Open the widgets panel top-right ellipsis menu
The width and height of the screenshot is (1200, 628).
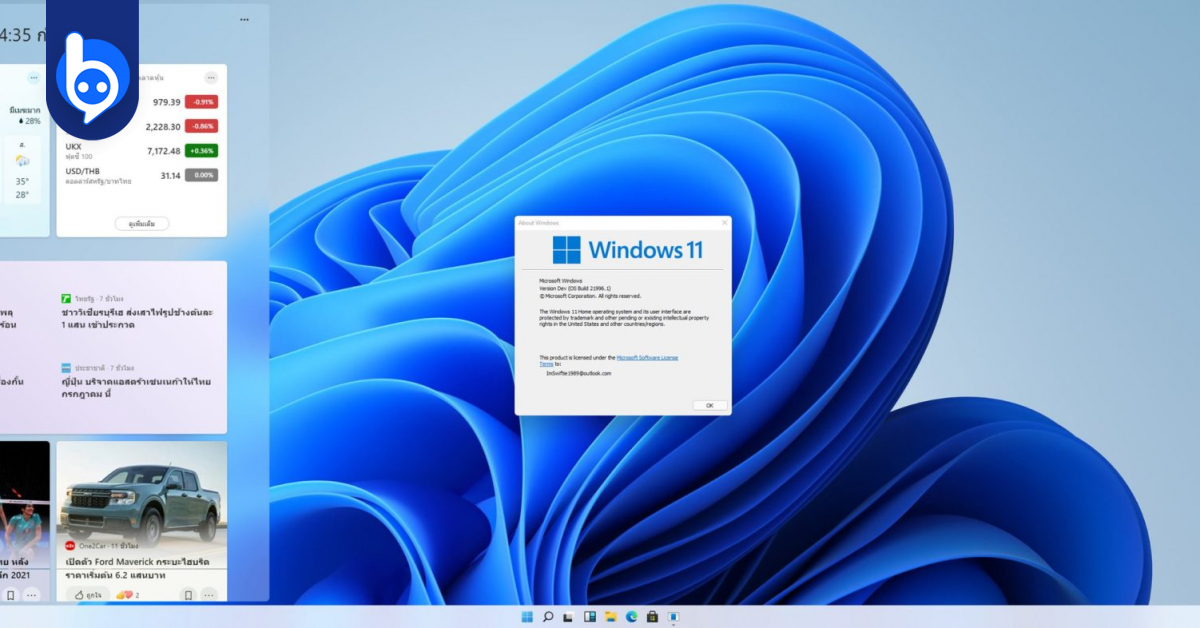pos(243,18)
